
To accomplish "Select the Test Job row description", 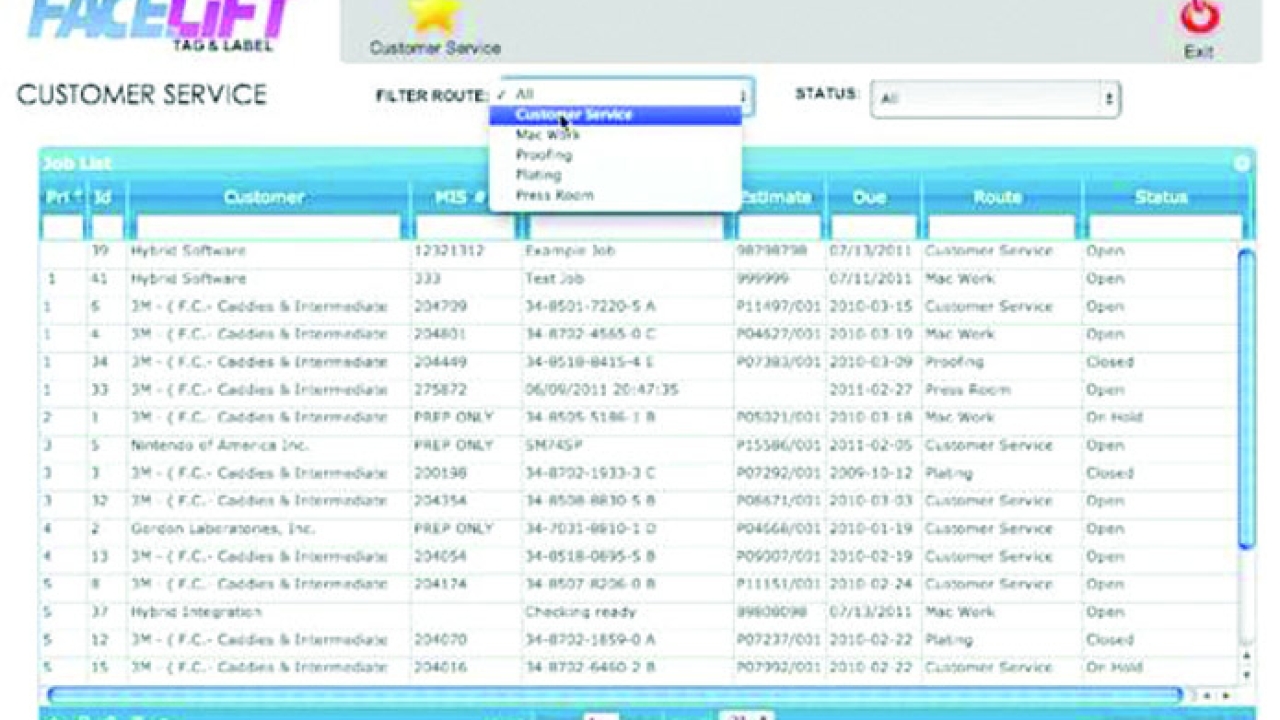I will pos(554,279).
